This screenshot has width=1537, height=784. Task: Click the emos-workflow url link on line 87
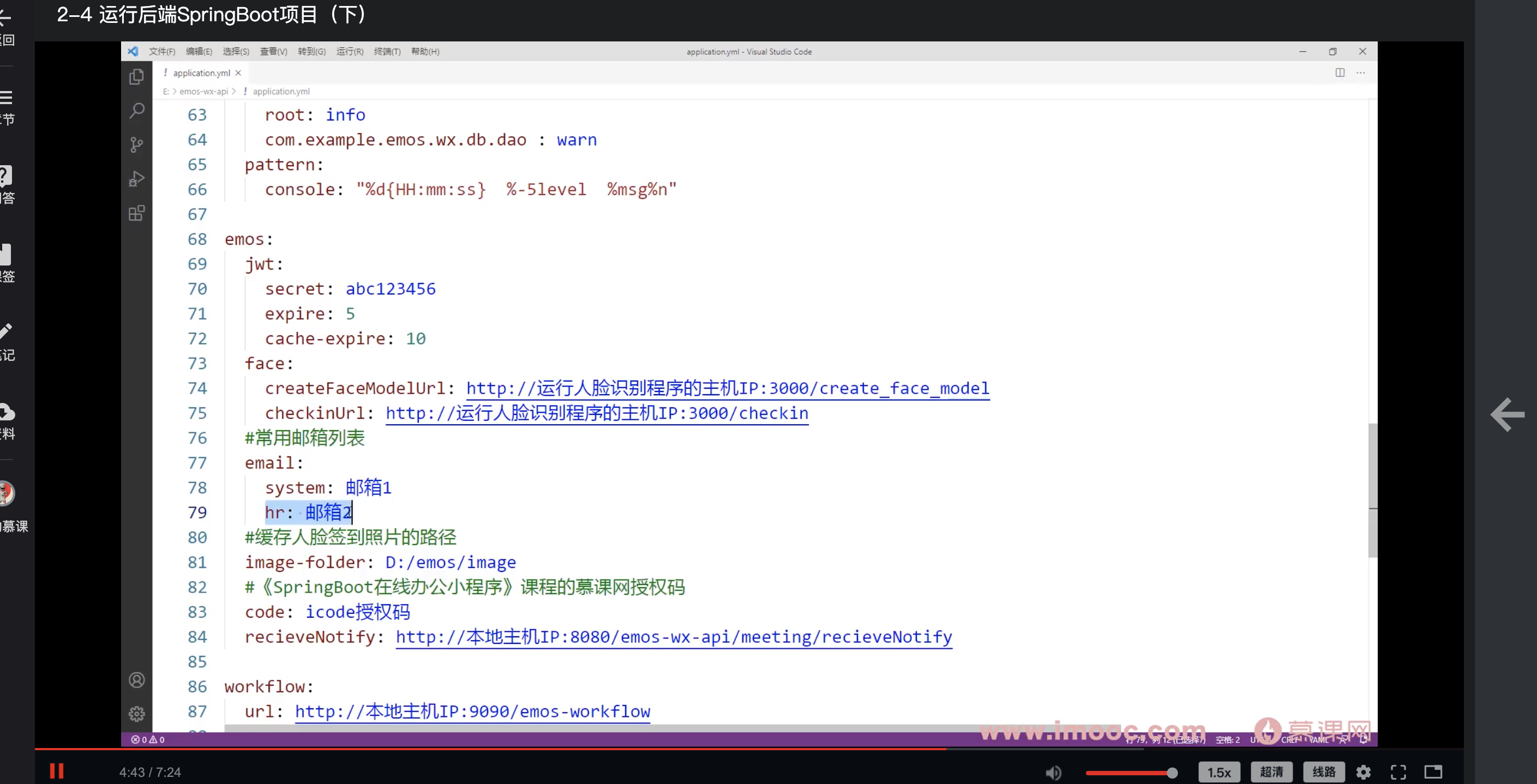(x=472, y=711)
